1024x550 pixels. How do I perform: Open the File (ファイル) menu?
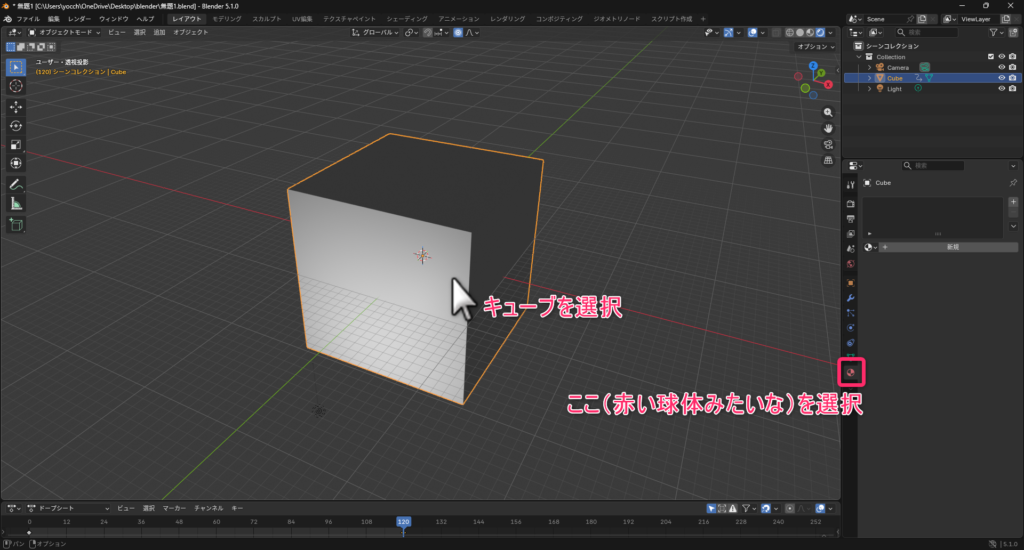point(28,19)
